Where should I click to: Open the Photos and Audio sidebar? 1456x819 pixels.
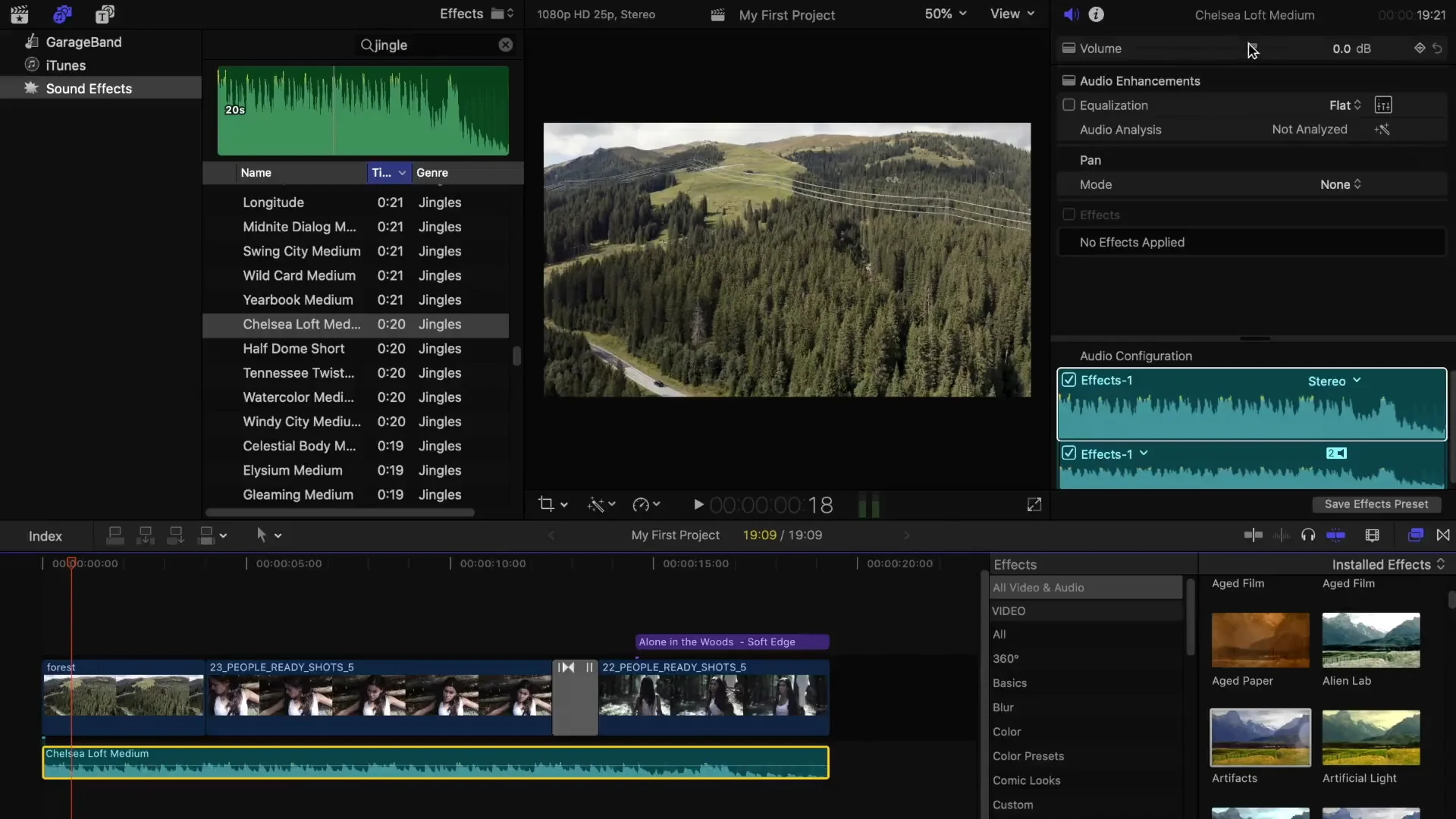coord(62,14)
